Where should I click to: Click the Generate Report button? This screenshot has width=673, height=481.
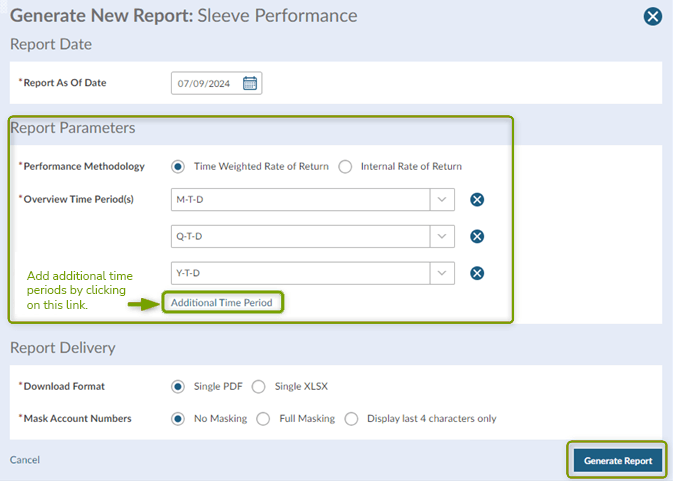point(617,460)
